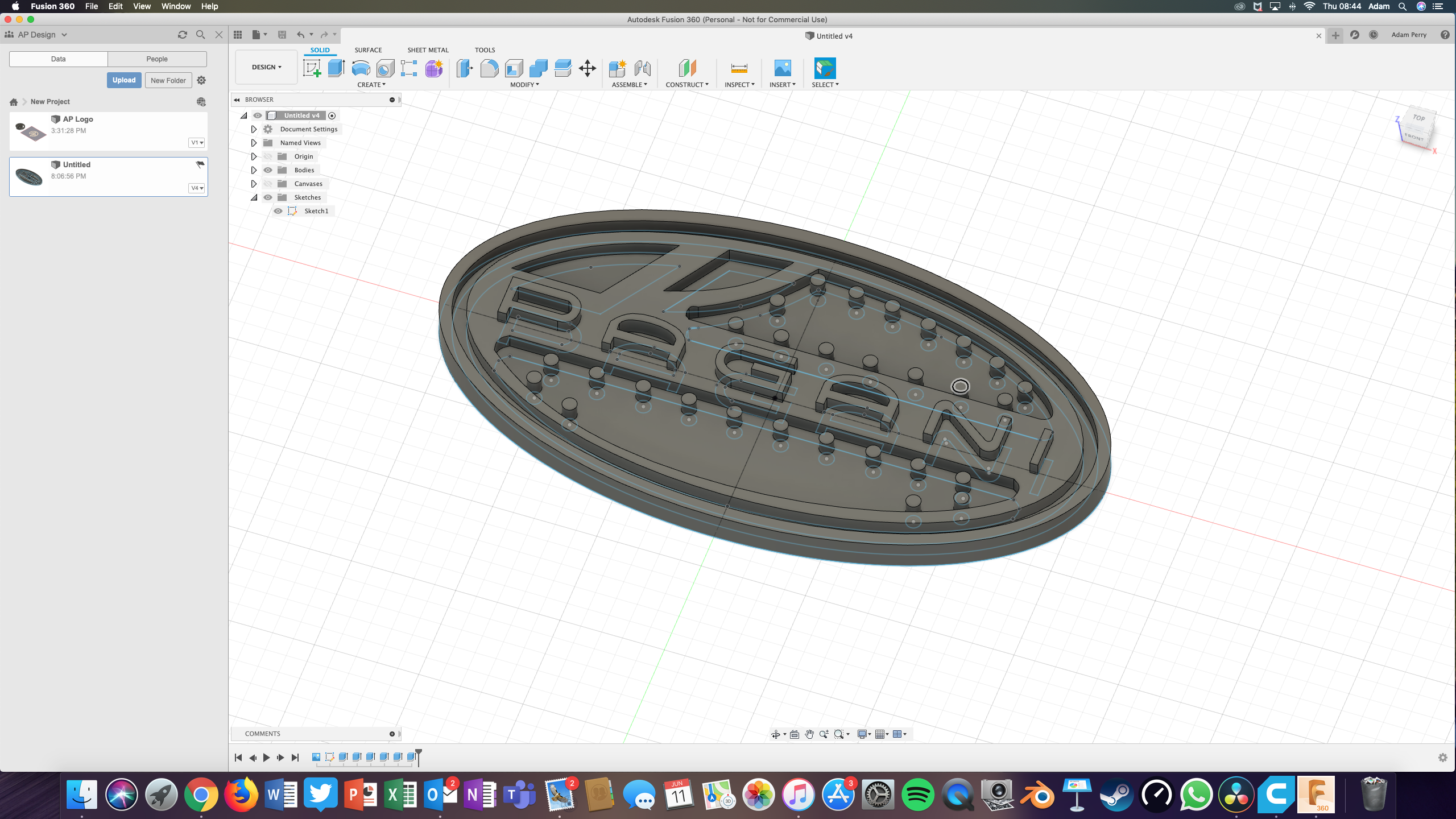Show the Canvases folder
Screen dimensions: 1456x819
click(x=268, y=184)
